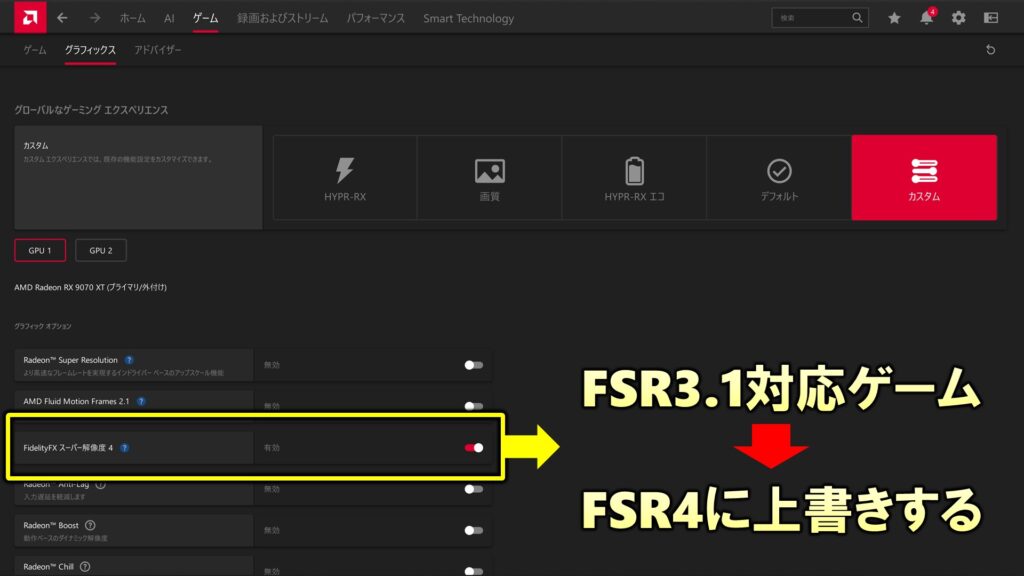
Task: Click the グラフィック オプション heading
Action: [x=43, y=326]
